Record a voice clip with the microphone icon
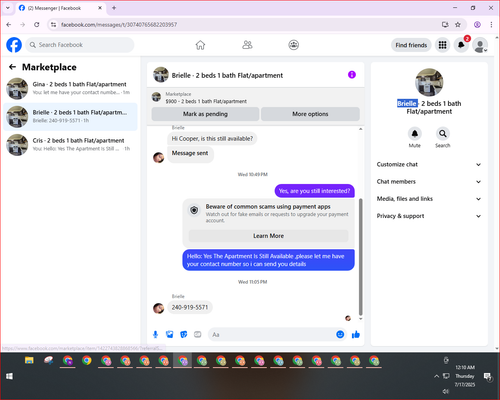500x400 pixels. 155,334
